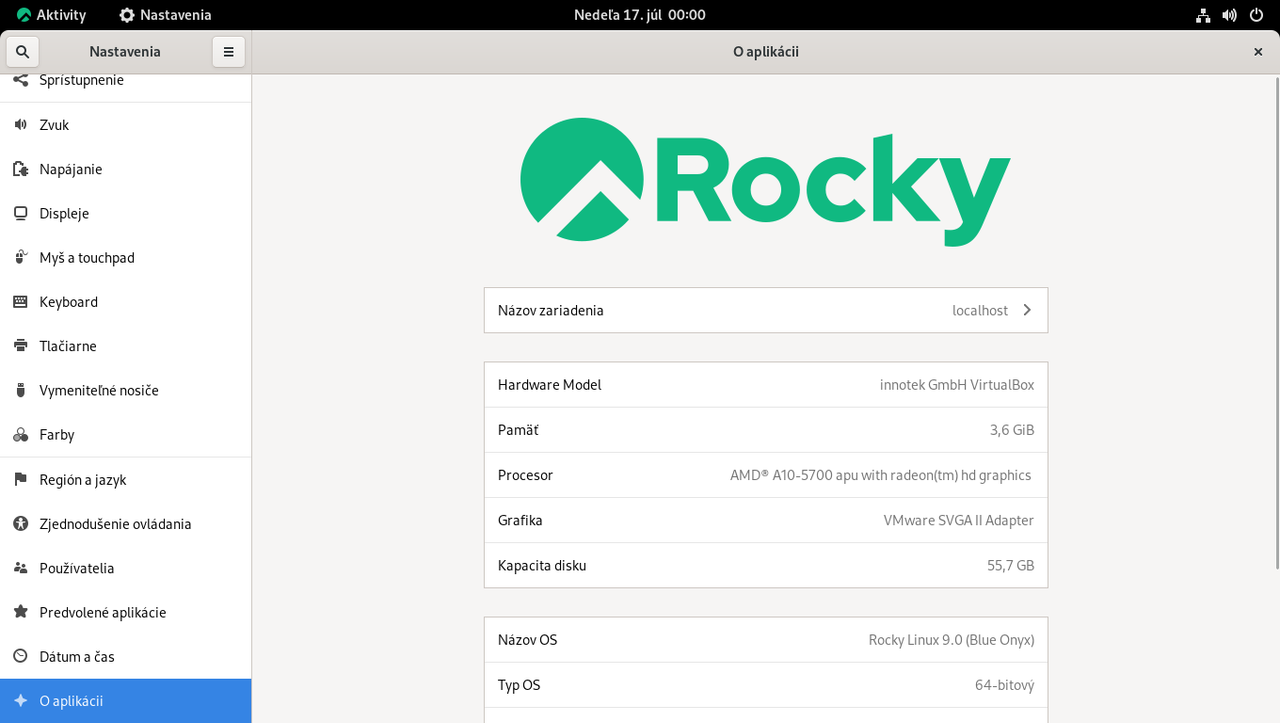The width and height of the screenshot is (1280, 723).
Task: Open the Názov zariadenia row
Action: coord(766,310)
